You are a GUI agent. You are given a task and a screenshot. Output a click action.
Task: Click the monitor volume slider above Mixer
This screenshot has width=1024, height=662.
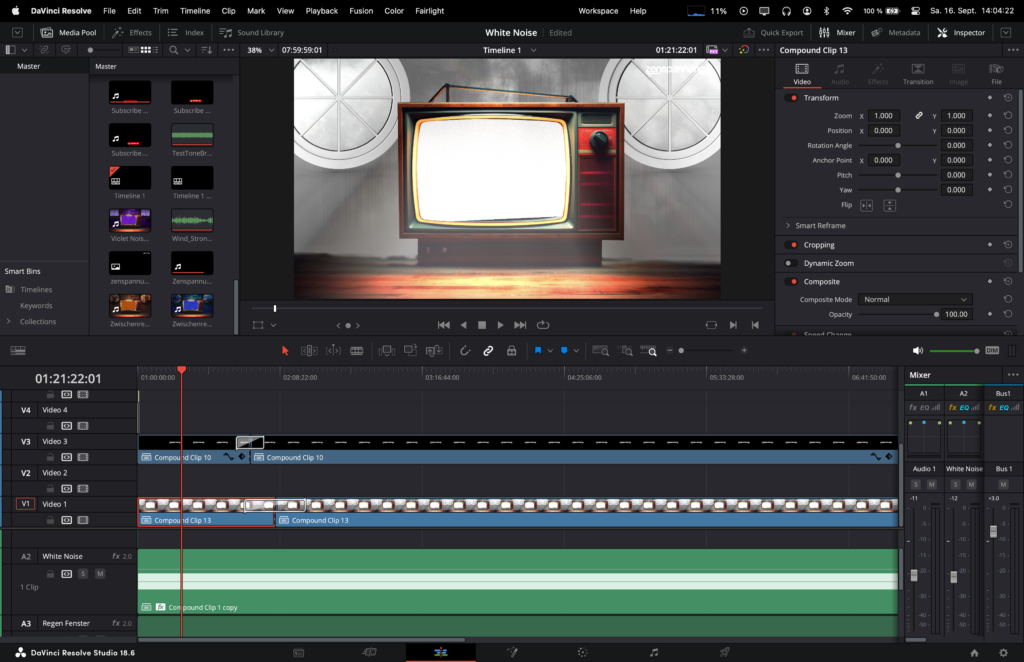pos(954,351)
